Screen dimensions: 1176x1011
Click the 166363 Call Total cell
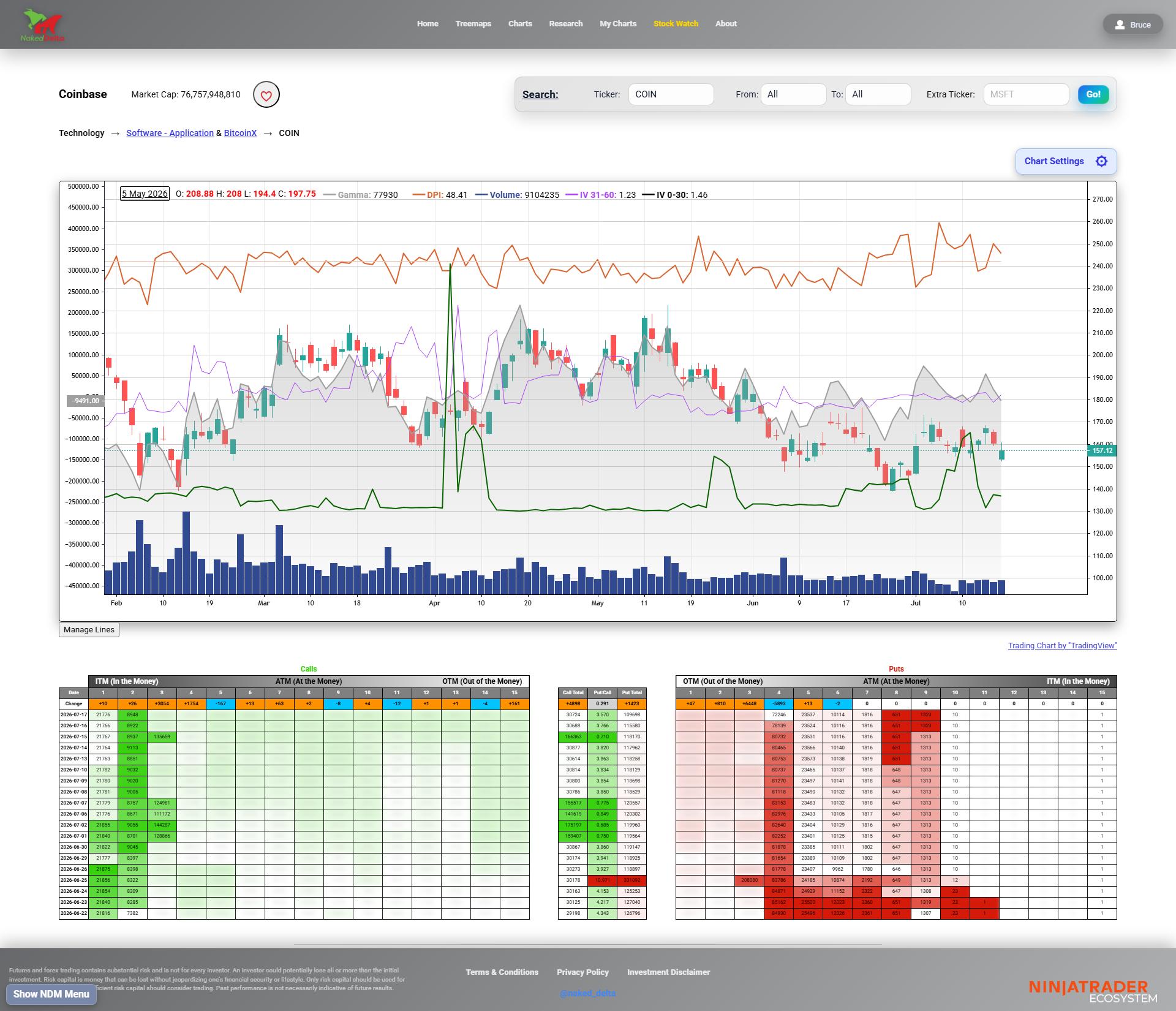(x=573, y=737)
